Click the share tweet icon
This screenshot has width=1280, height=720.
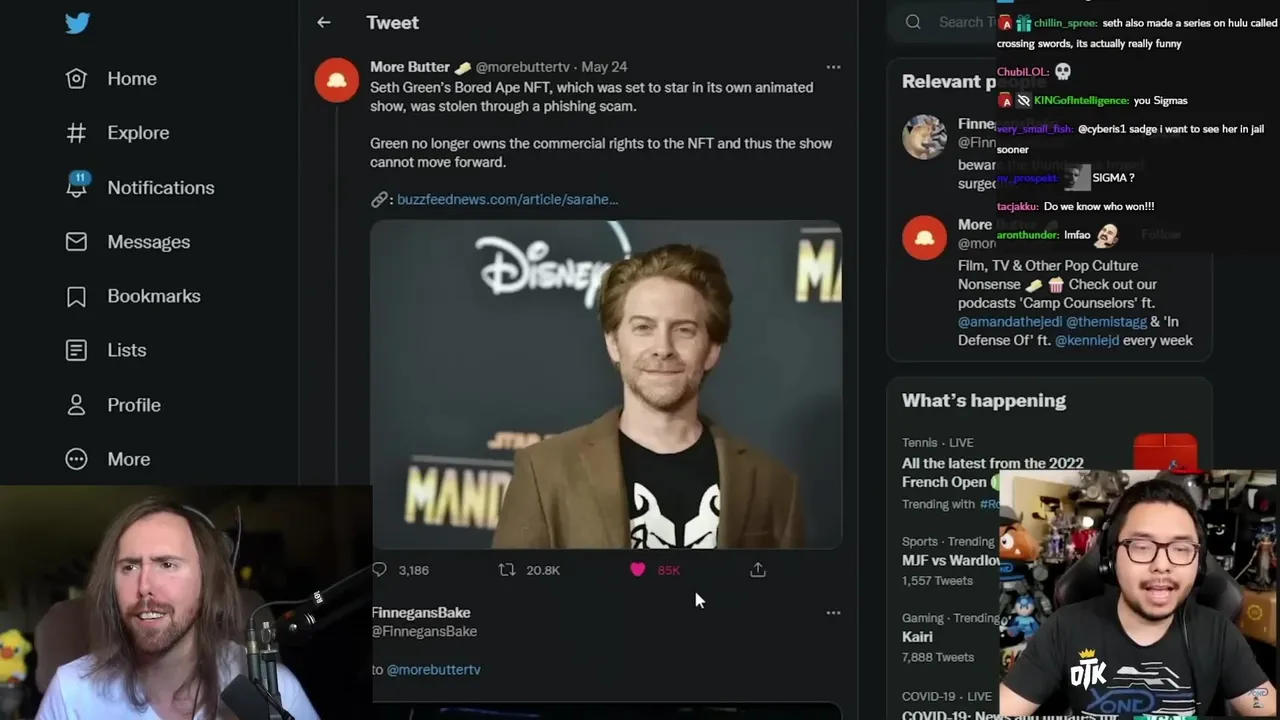pyautogui.click(x=758, y=570)
